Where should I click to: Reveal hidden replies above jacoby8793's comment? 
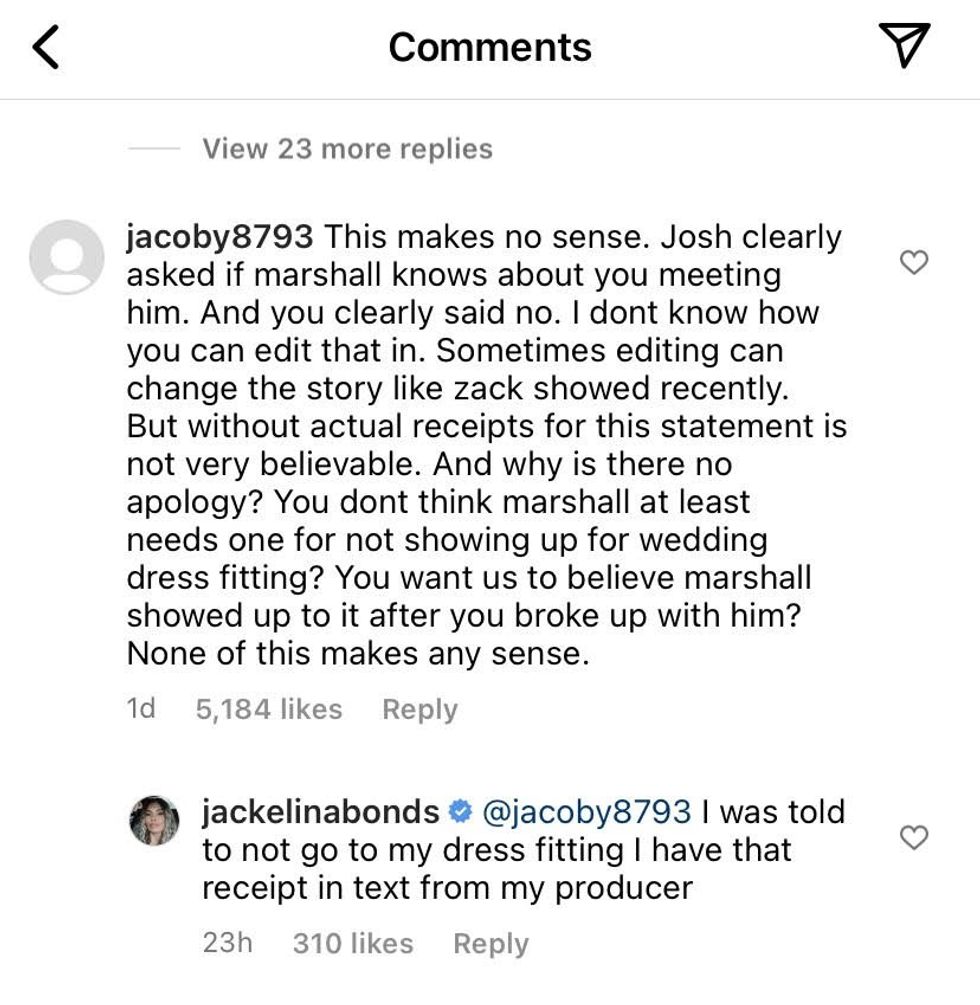pos(345,148)
